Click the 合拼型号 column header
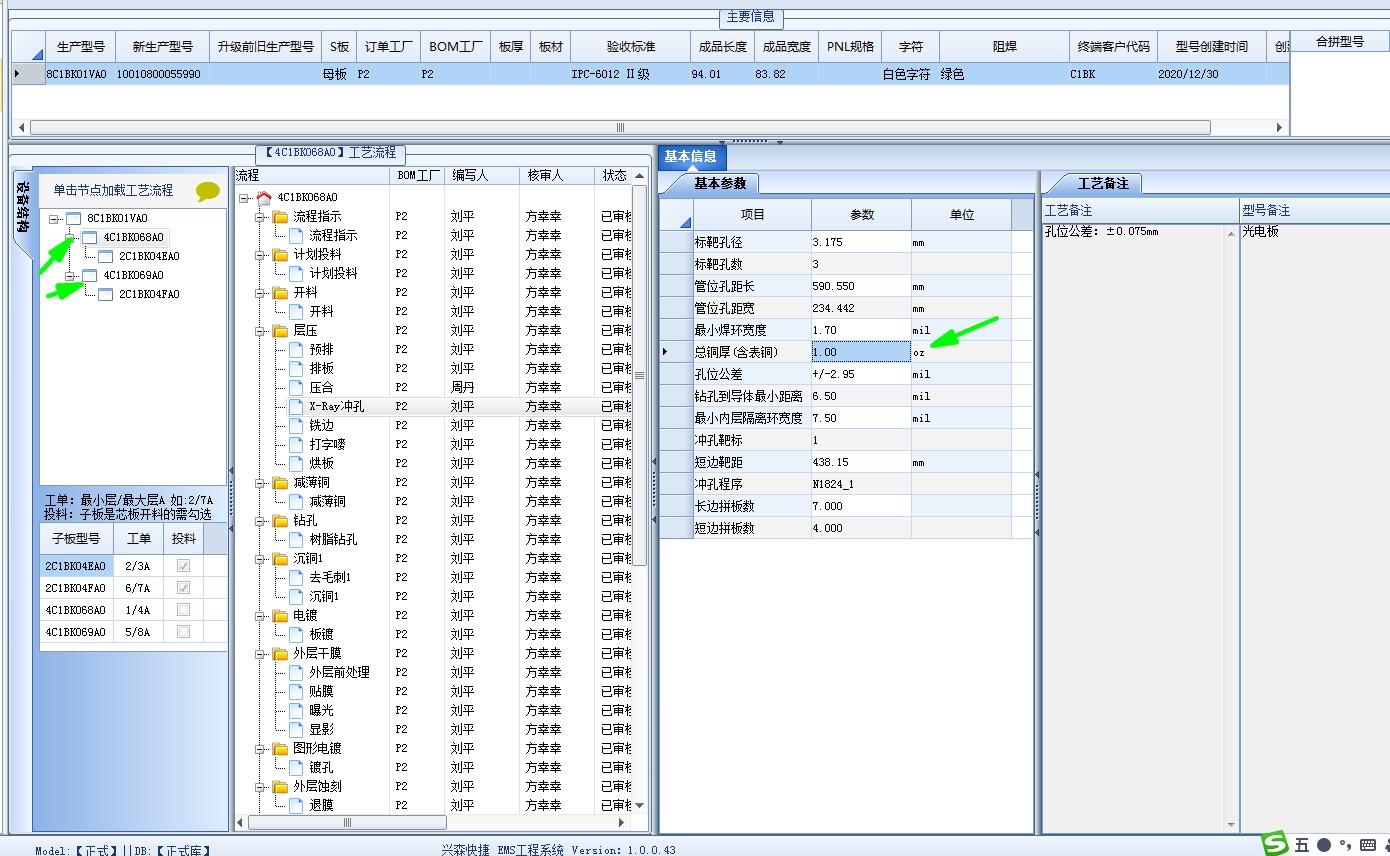This screenshot has height=856, width=1390. click(1340, 42)
